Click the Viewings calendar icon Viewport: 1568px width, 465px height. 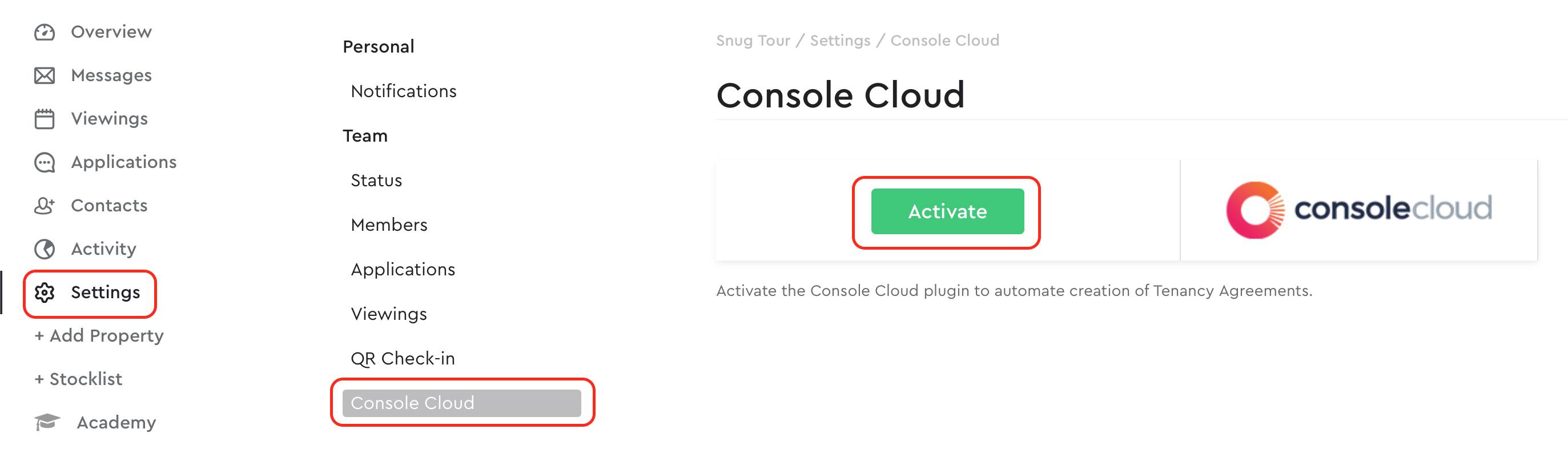45,119
